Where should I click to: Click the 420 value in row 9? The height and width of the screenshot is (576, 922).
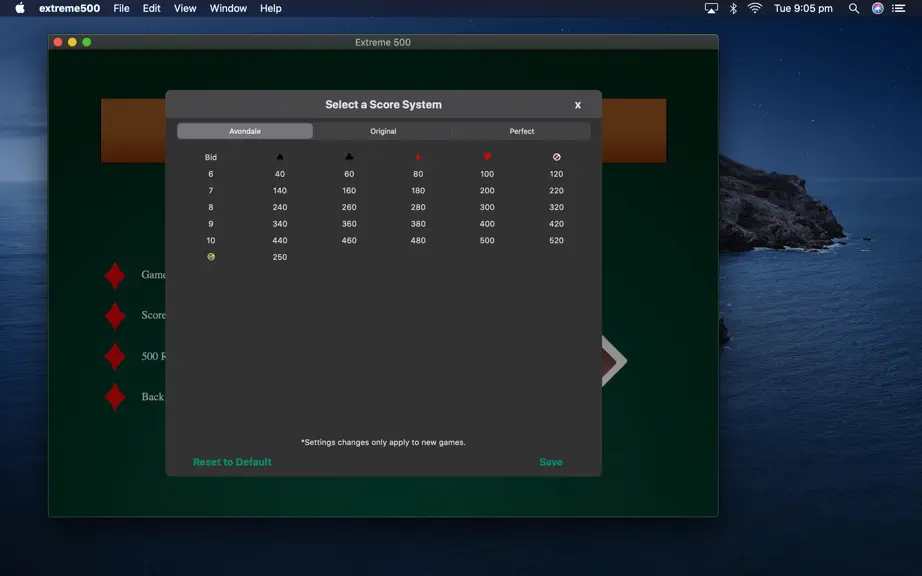coord(556,224)
